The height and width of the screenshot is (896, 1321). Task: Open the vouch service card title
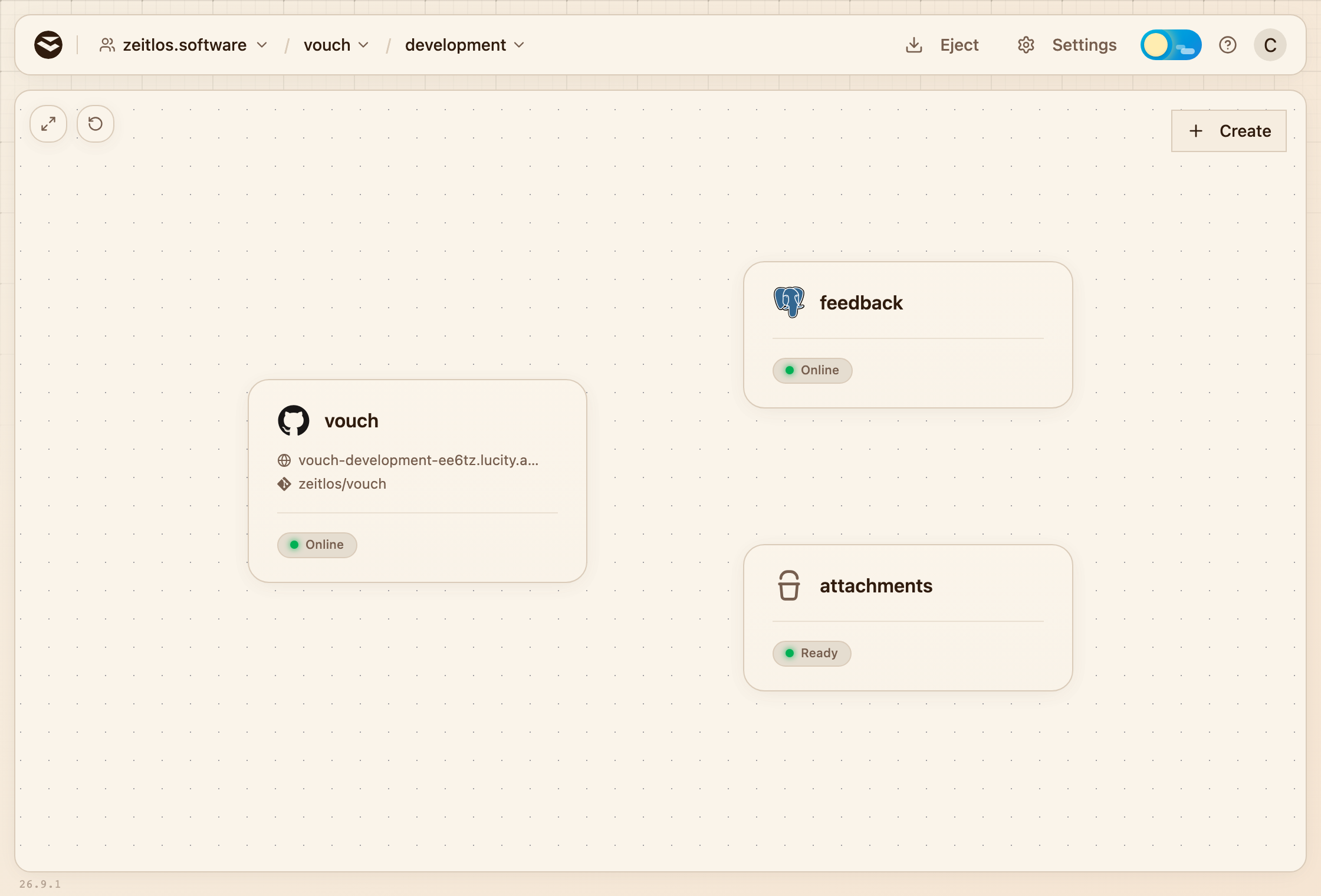[351, 421]
